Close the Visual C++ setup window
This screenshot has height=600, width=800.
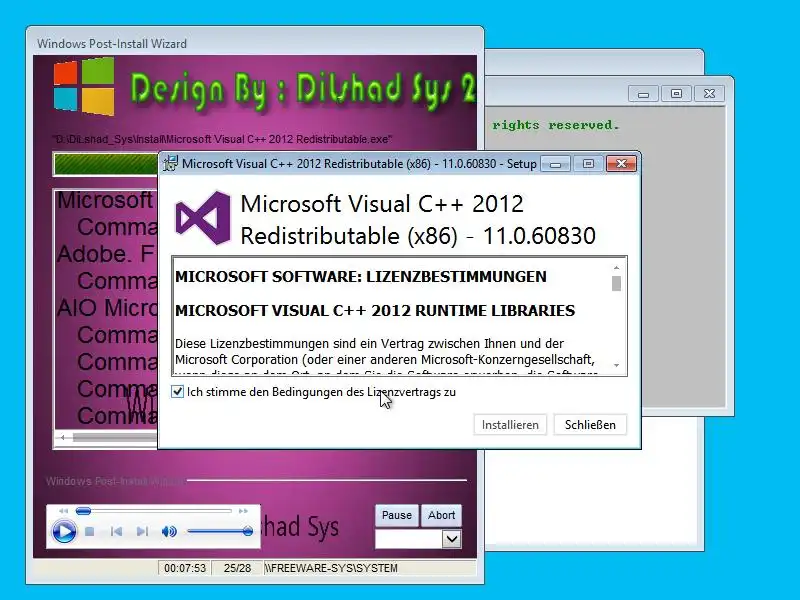point(621,164)
